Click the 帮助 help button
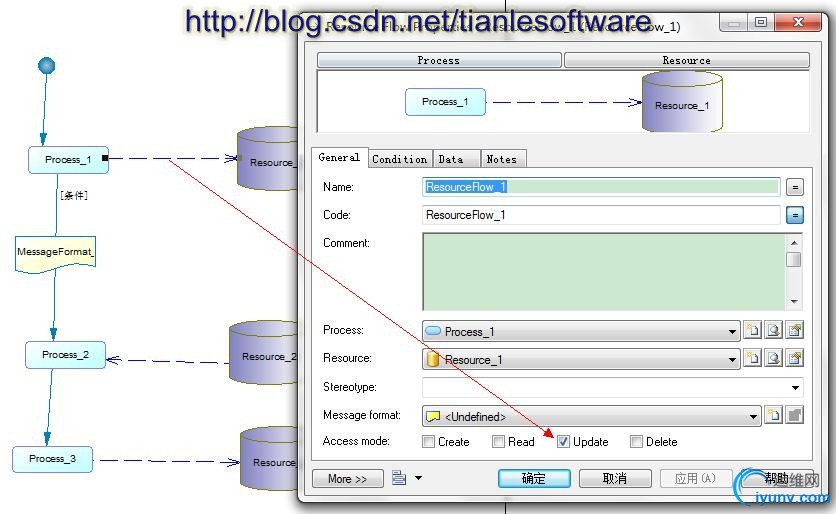836x514 pixels. pos(776,478)
